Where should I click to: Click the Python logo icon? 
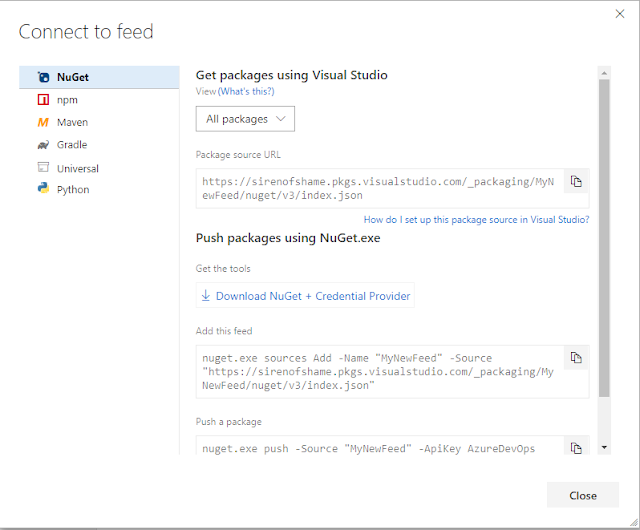[x=43, y=188]
